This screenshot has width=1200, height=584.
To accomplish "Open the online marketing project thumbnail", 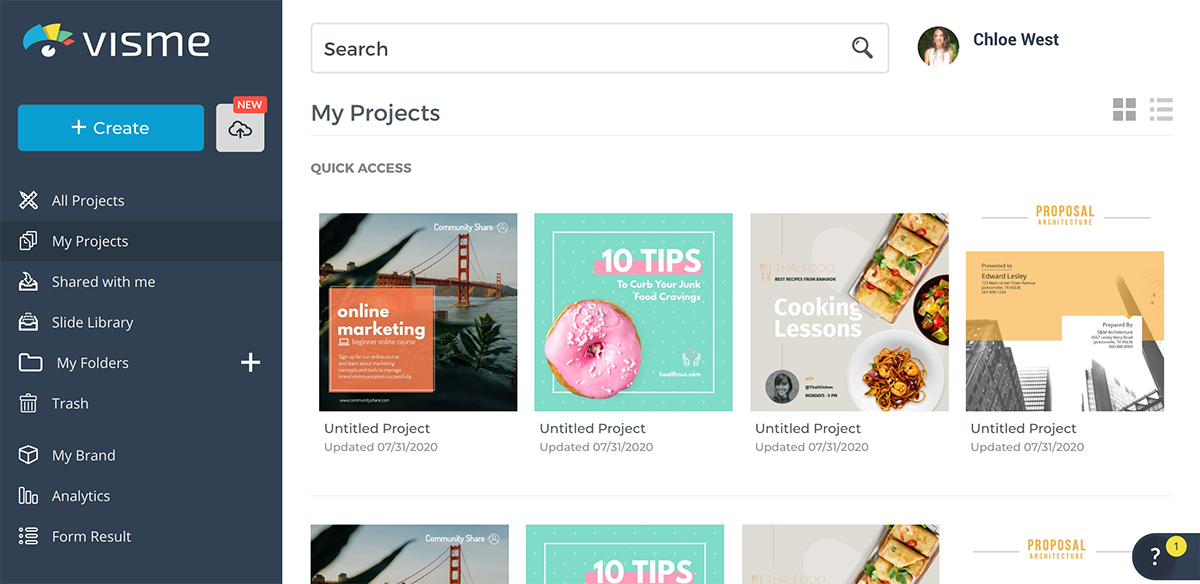I will 417,311.
